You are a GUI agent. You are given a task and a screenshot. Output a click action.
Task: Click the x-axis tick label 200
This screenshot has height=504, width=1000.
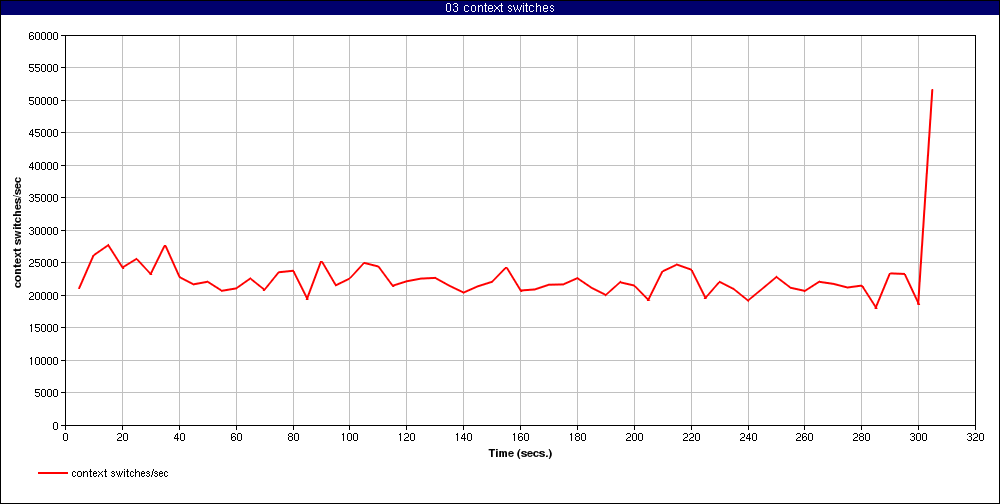pos(634,438)
